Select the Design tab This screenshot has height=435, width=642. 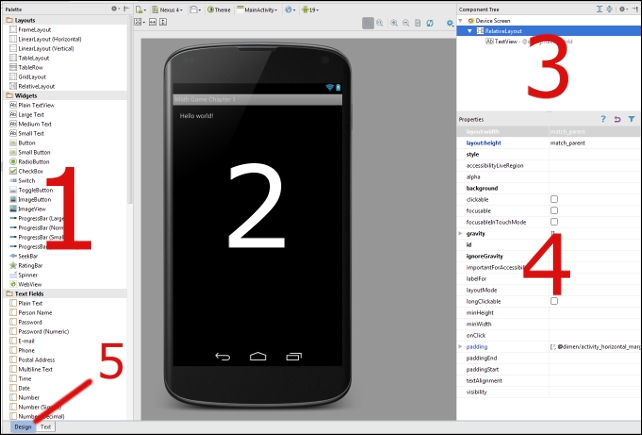click(x=22, y=427)
